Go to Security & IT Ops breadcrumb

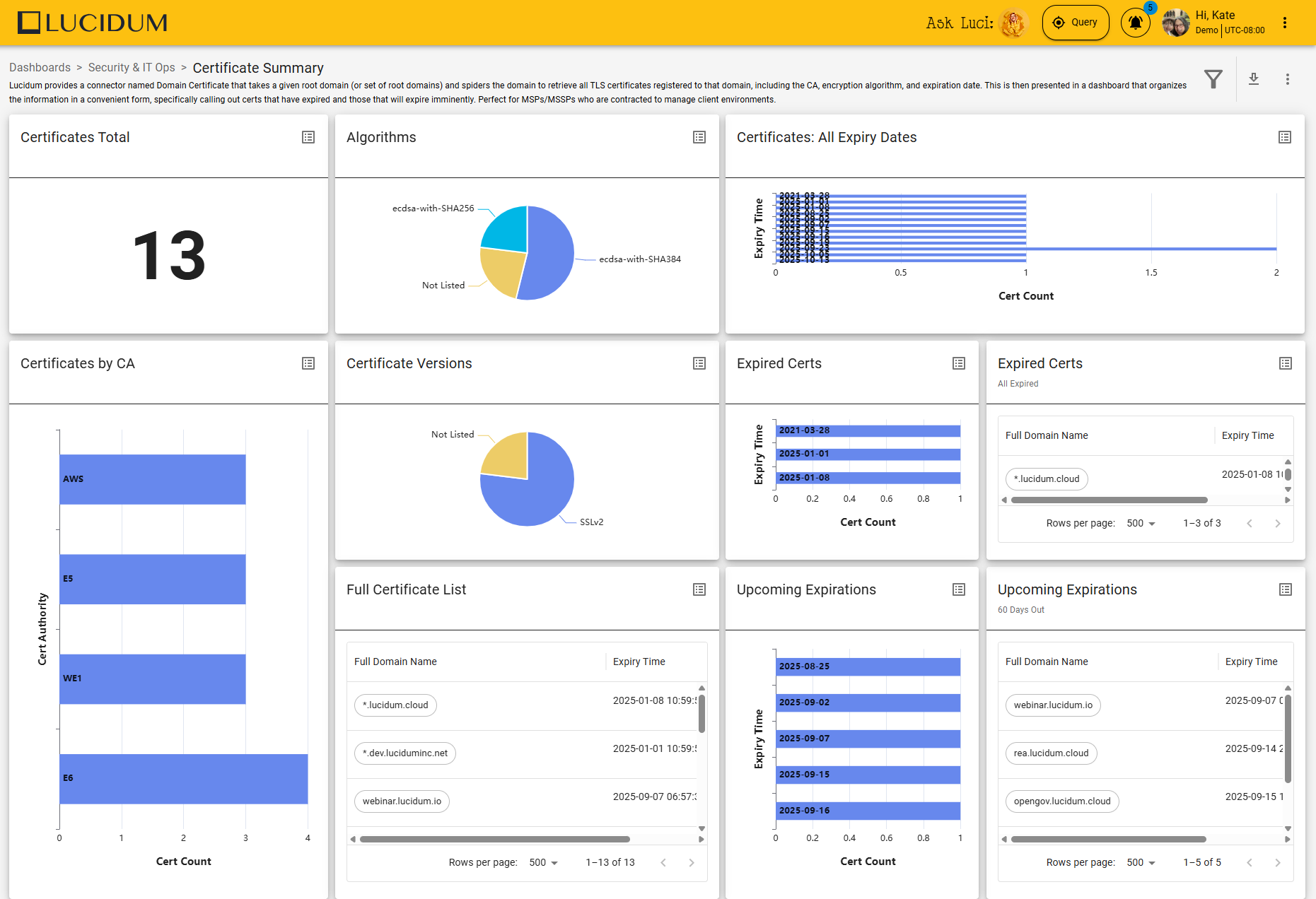click(132, 67)
